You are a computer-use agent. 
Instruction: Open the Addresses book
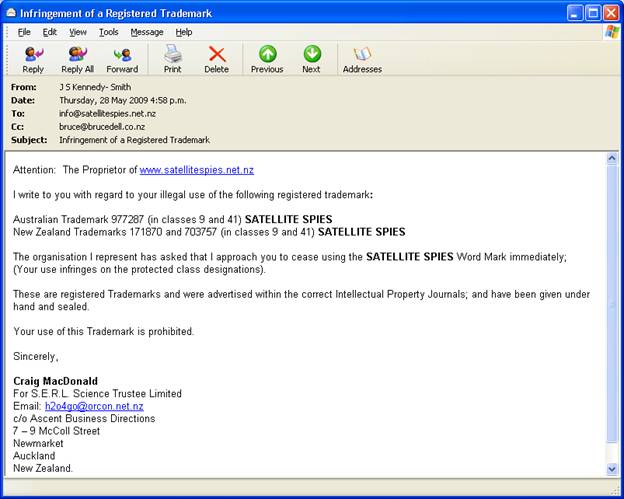tap(362, 60)
